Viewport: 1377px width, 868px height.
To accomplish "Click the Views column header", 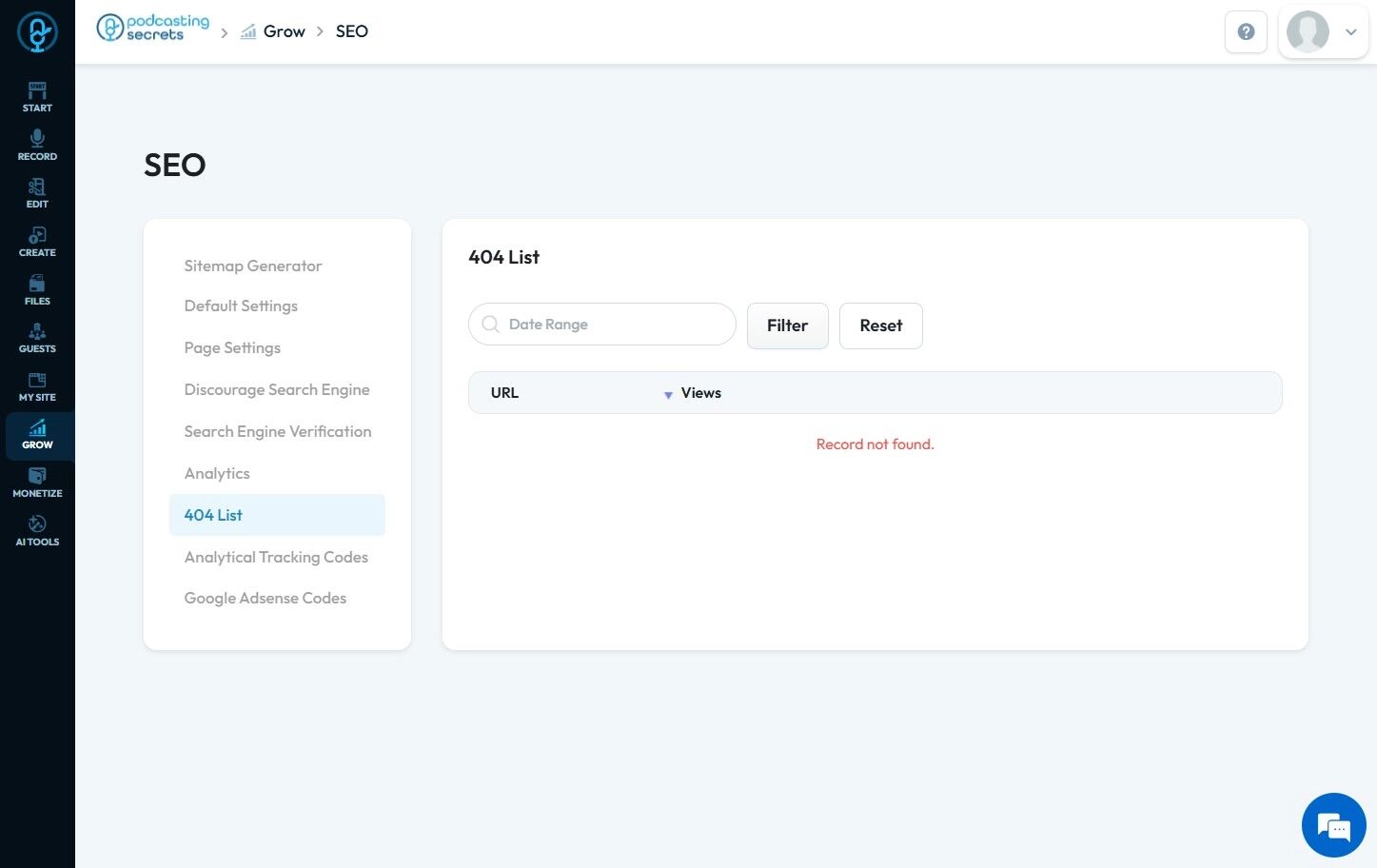I will [701, 393].
